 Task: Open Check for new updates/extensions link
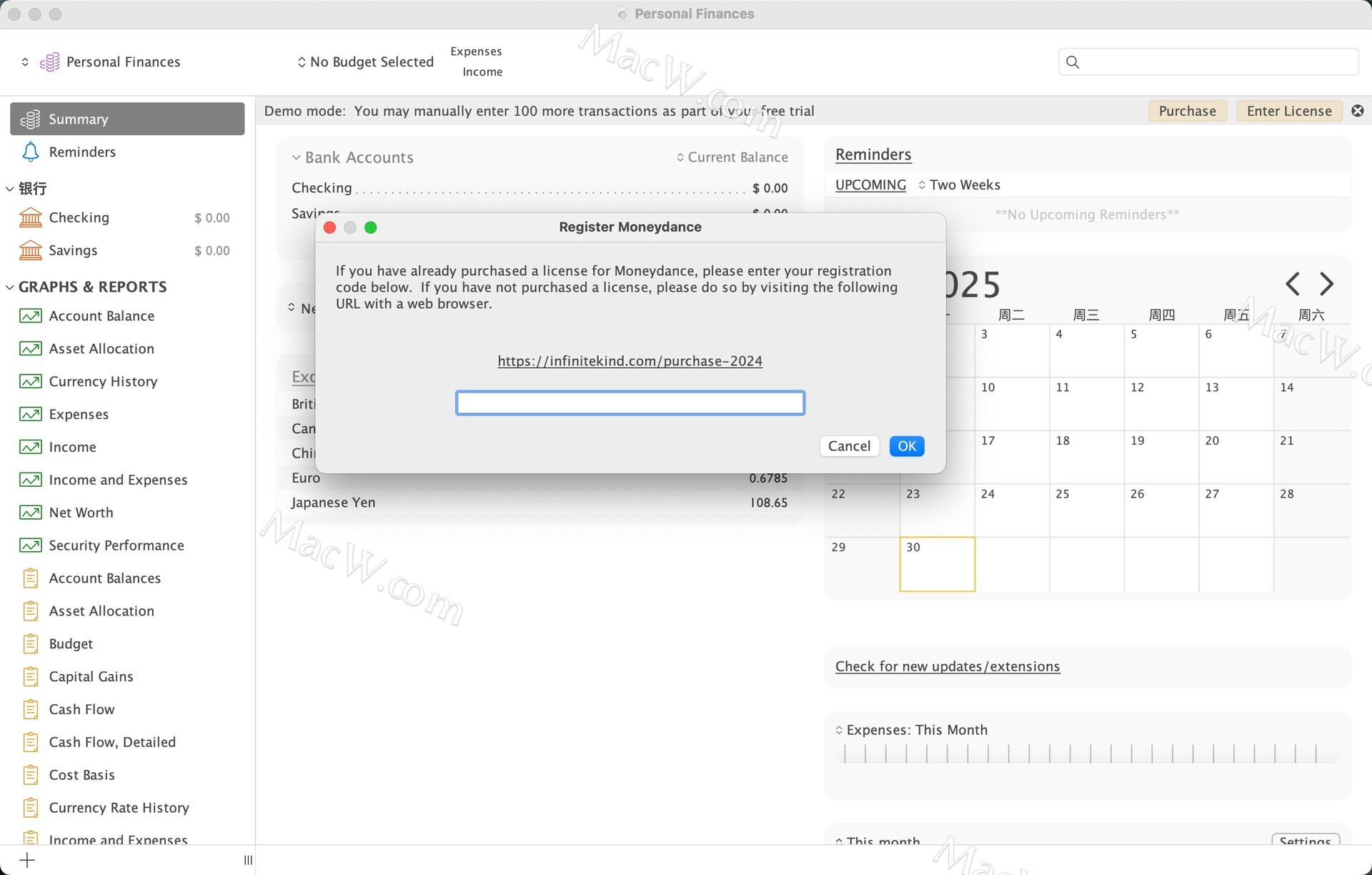pyautogui.click(x=948, y=666)
